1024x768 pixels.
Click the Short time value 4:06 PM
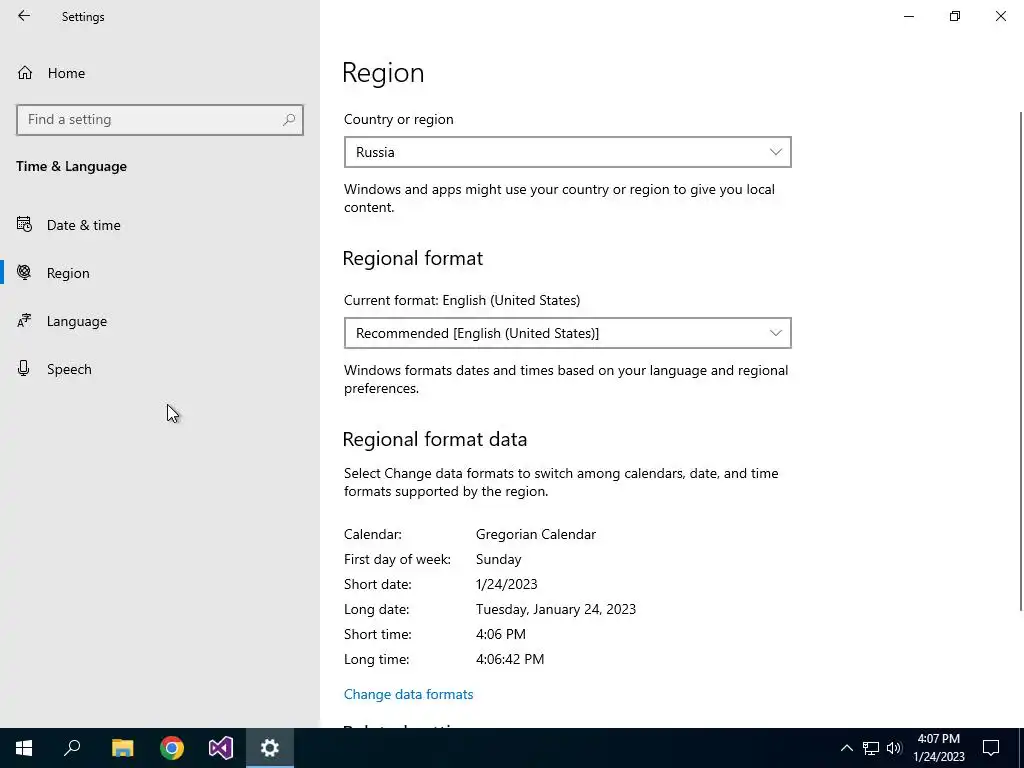(500, 634)
